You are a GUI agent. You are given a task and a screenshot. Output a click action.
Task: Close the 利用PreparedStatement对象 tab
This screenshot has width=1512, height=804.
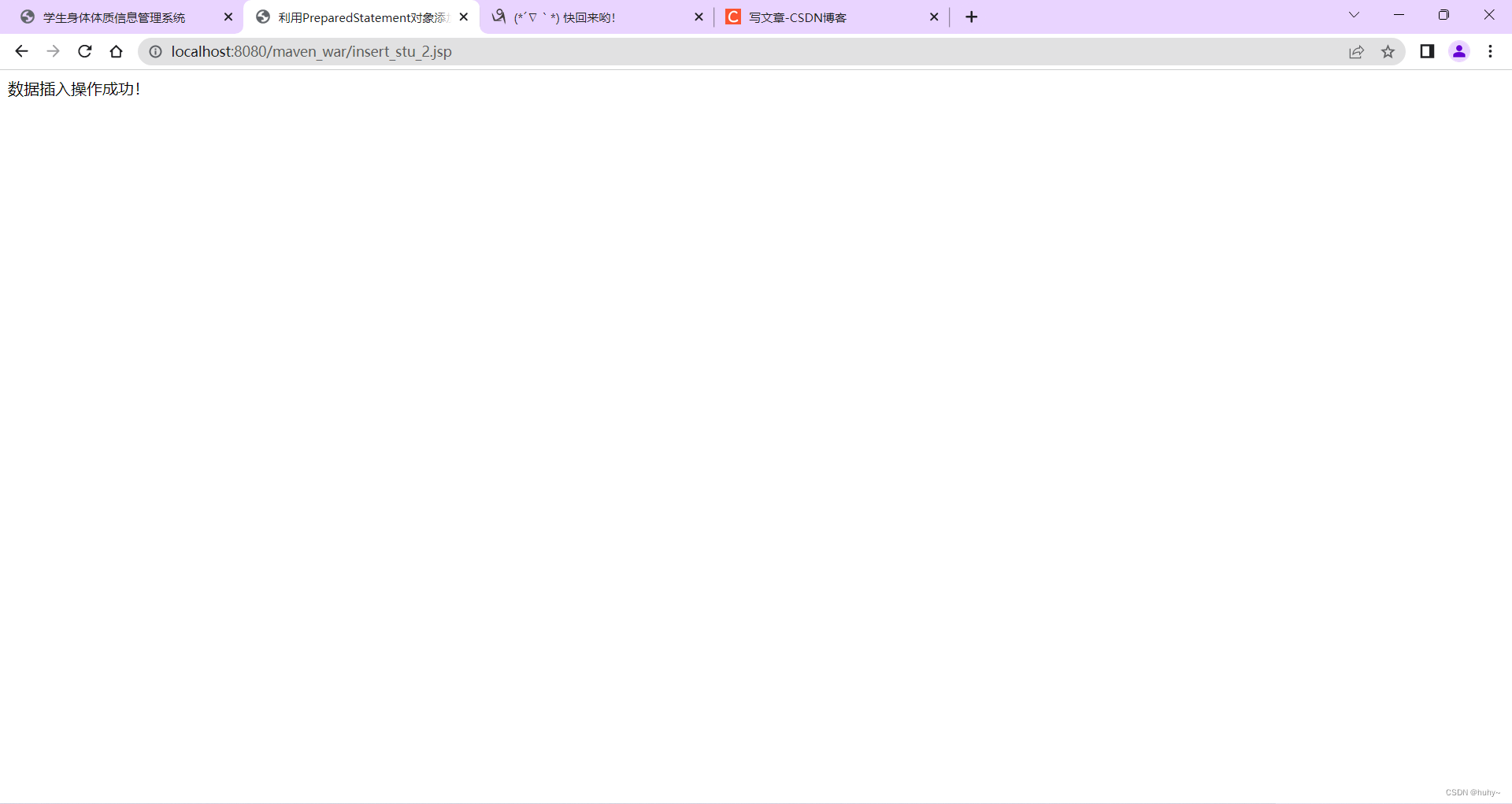tap(464, 17)
